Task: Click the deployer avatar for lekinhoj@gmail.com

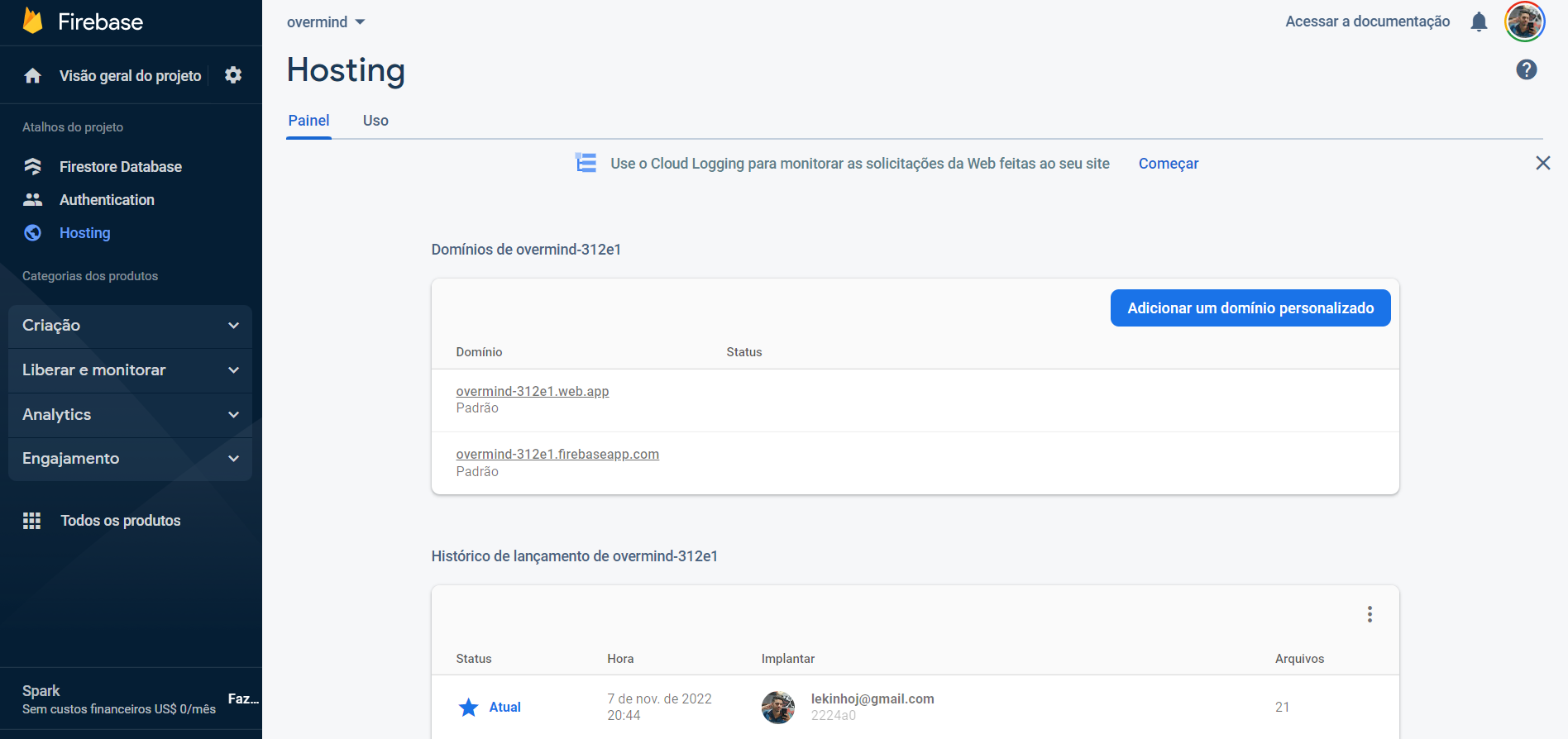Action: point(778,708)
